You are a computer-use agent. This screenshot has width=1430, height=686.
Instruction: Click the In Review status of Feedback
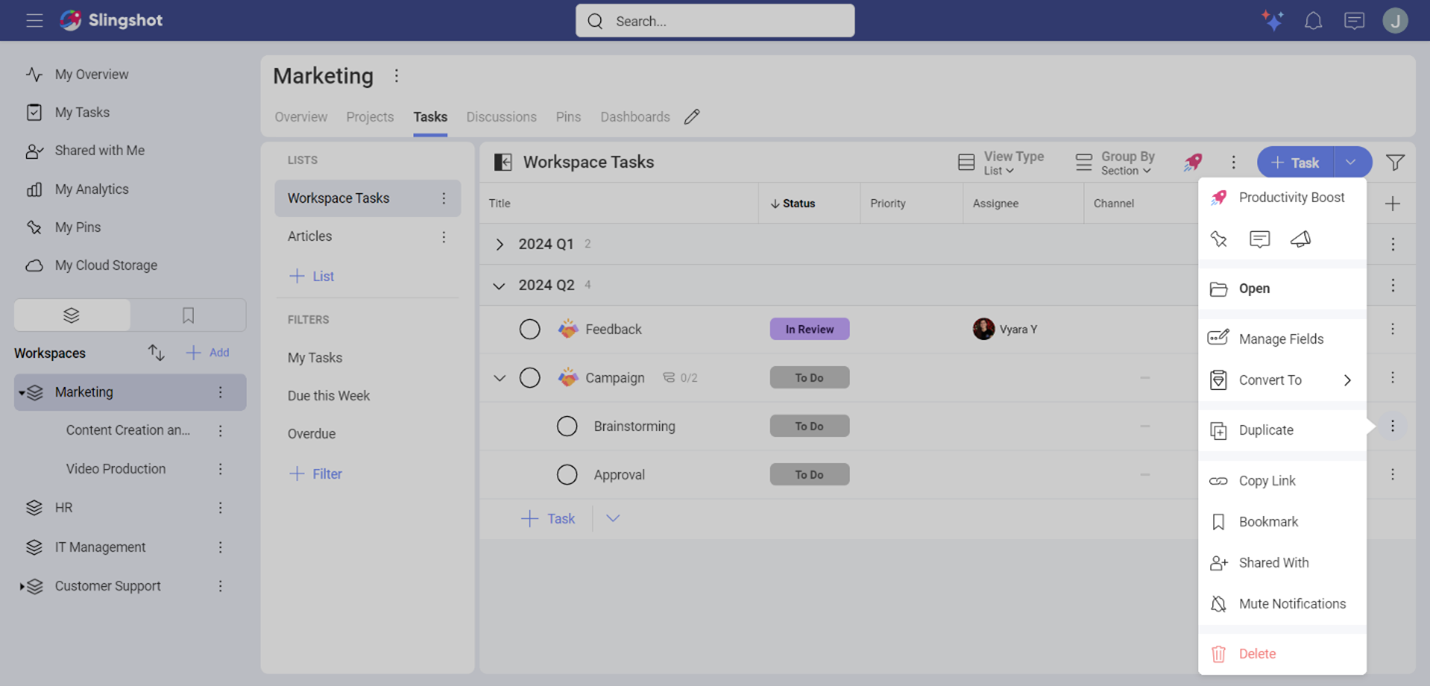tap(809, 329)
